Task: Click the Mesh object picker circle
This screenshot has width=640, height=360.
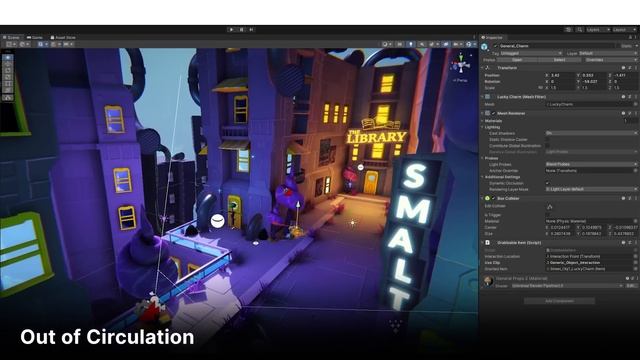Action: point(635,104)
